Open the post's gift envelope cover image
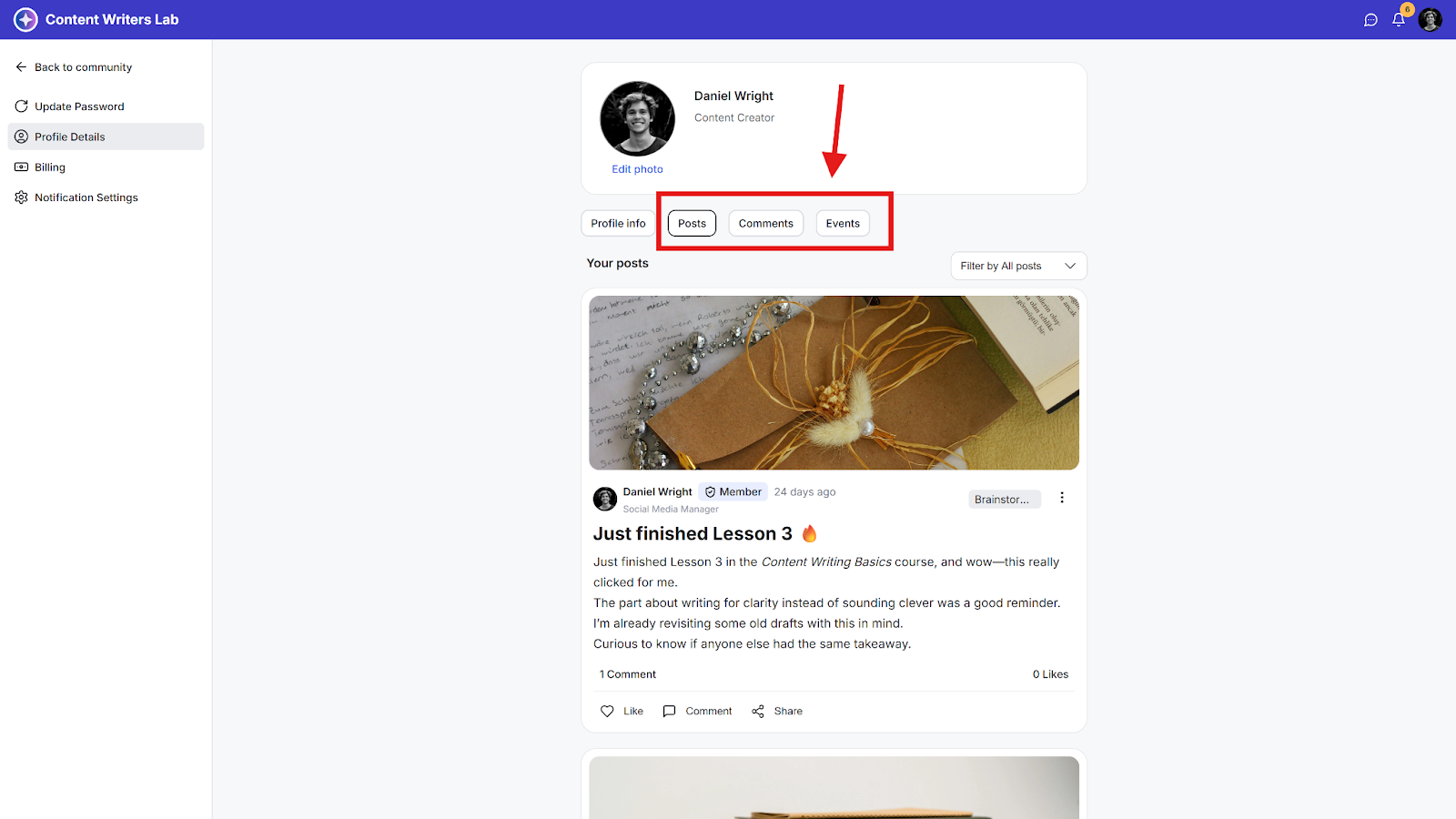Viewport: 1456px width, 819px height. tap(834, 383)
